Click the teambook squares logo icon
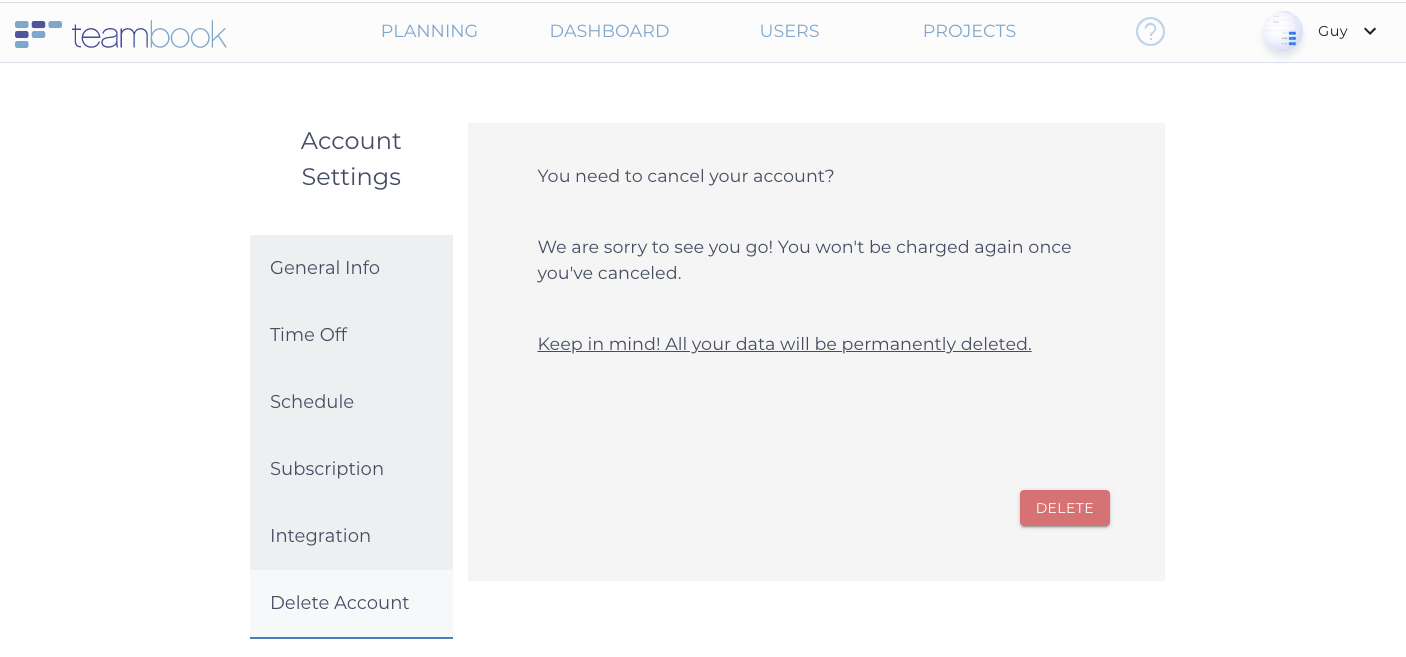The width and height of the screenshot is (1406, 657). click(x=38, y=34)
